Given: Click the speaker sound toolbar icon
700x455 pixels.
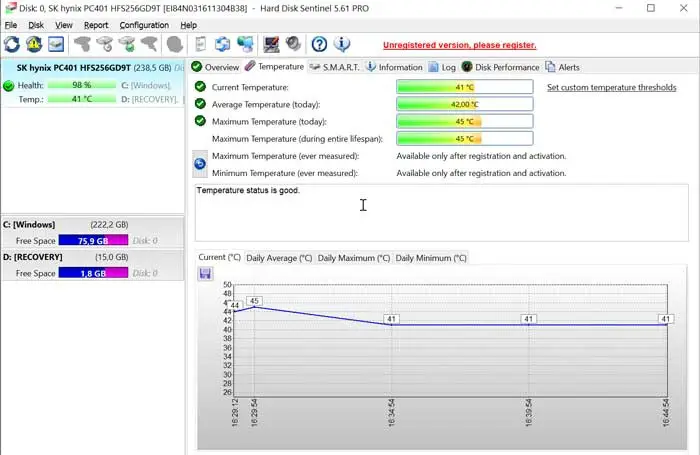Looking at the screenshot, I should click(293, 44).
